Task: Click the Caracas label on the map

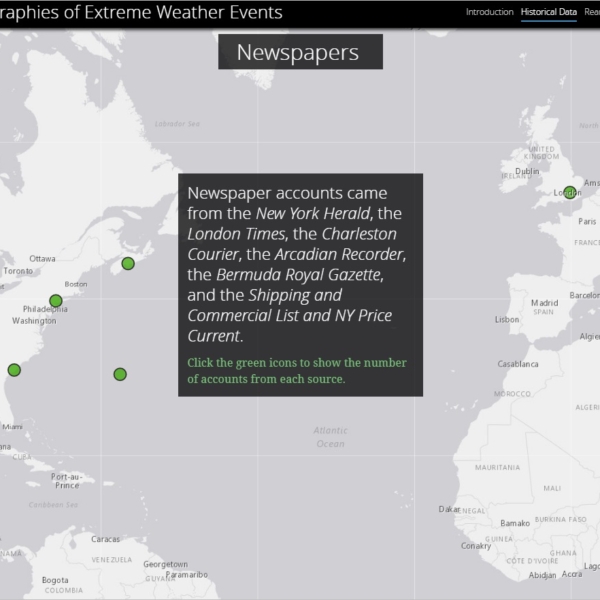Action: click(x=105, y=539)
